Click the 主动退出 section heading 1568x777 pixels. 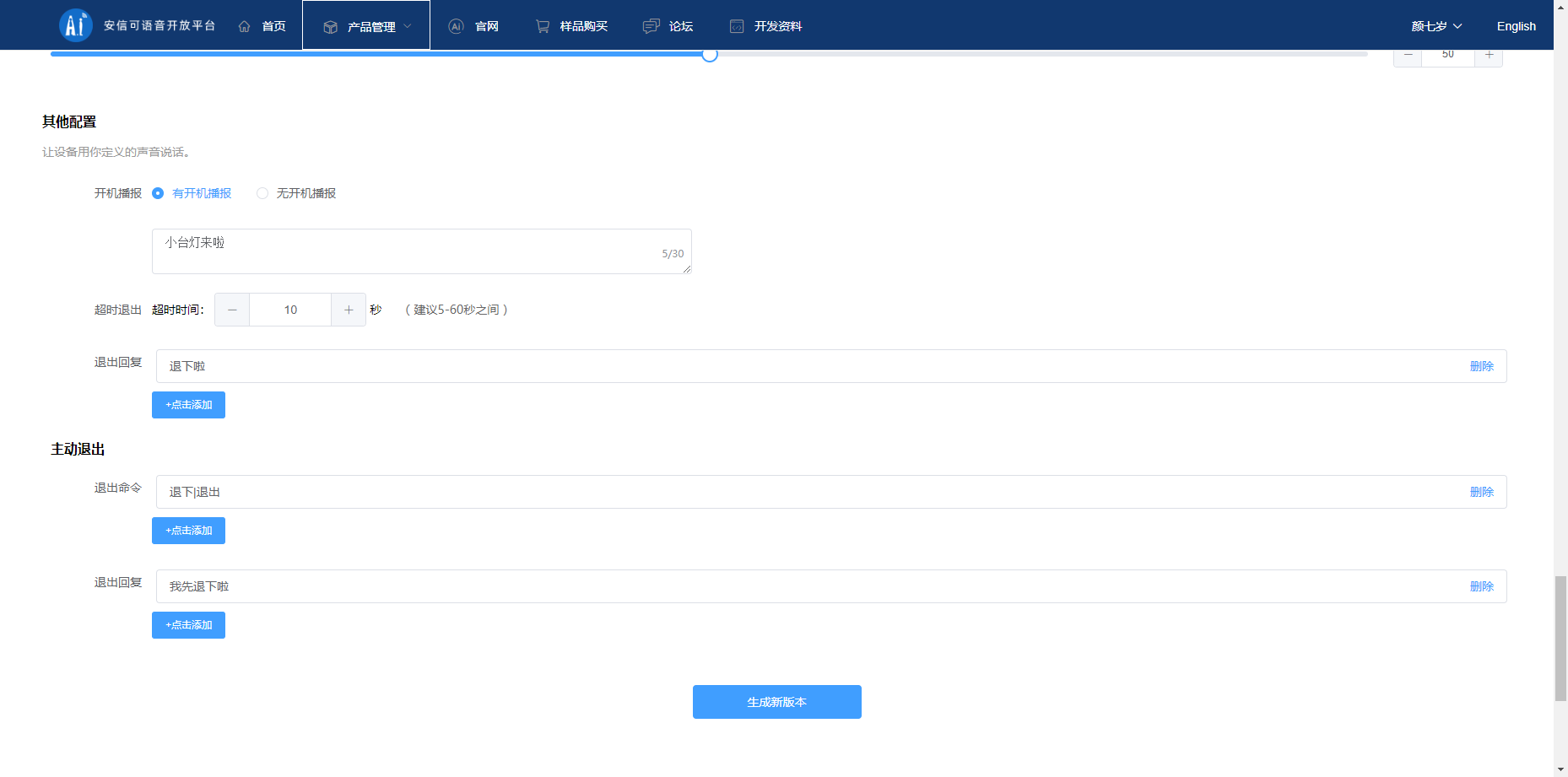click(x=78, y=449)
